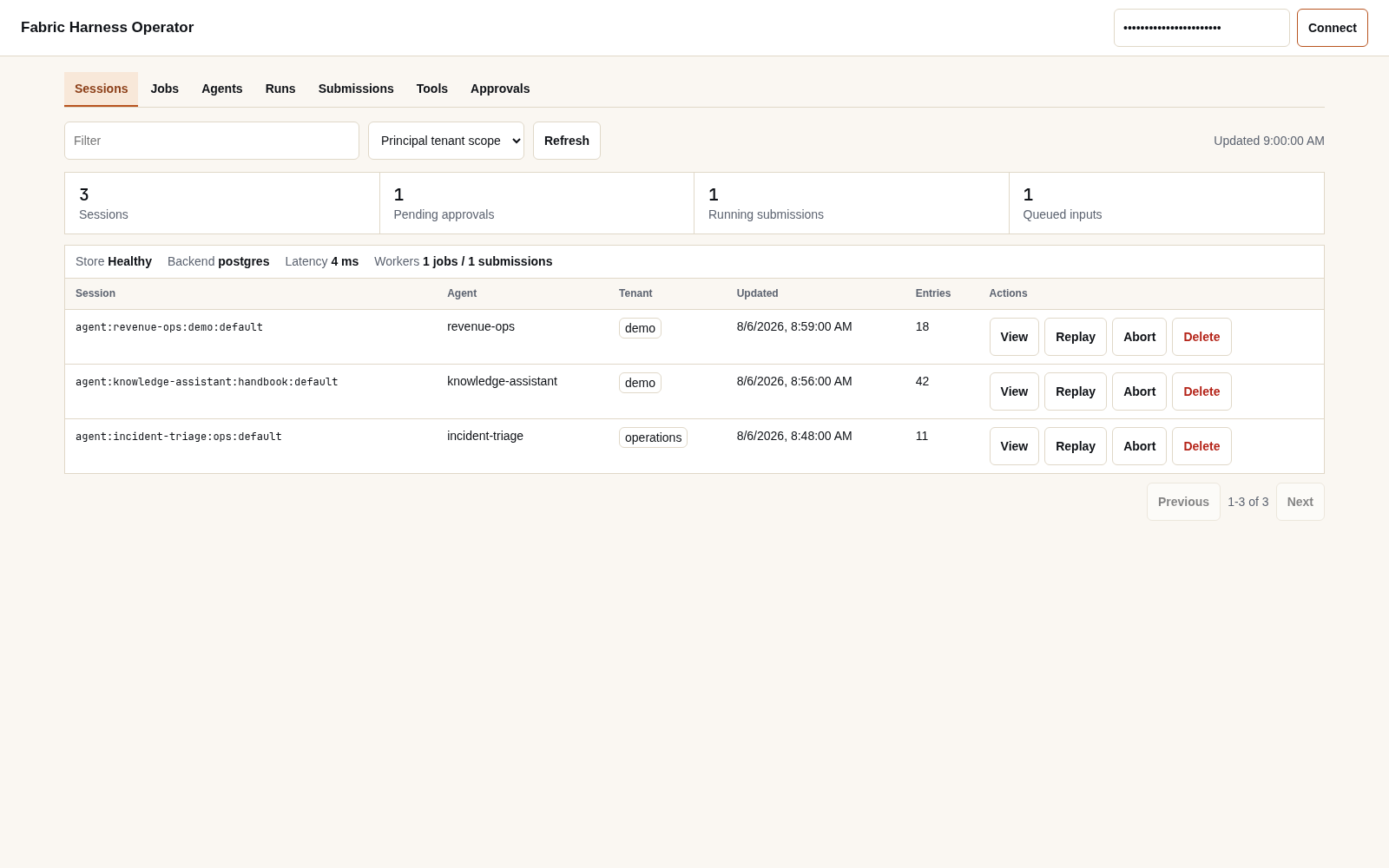Abort the knowledge-assistant session
This screenshot has height=868, width=1389.
[x=1139, y=391]
